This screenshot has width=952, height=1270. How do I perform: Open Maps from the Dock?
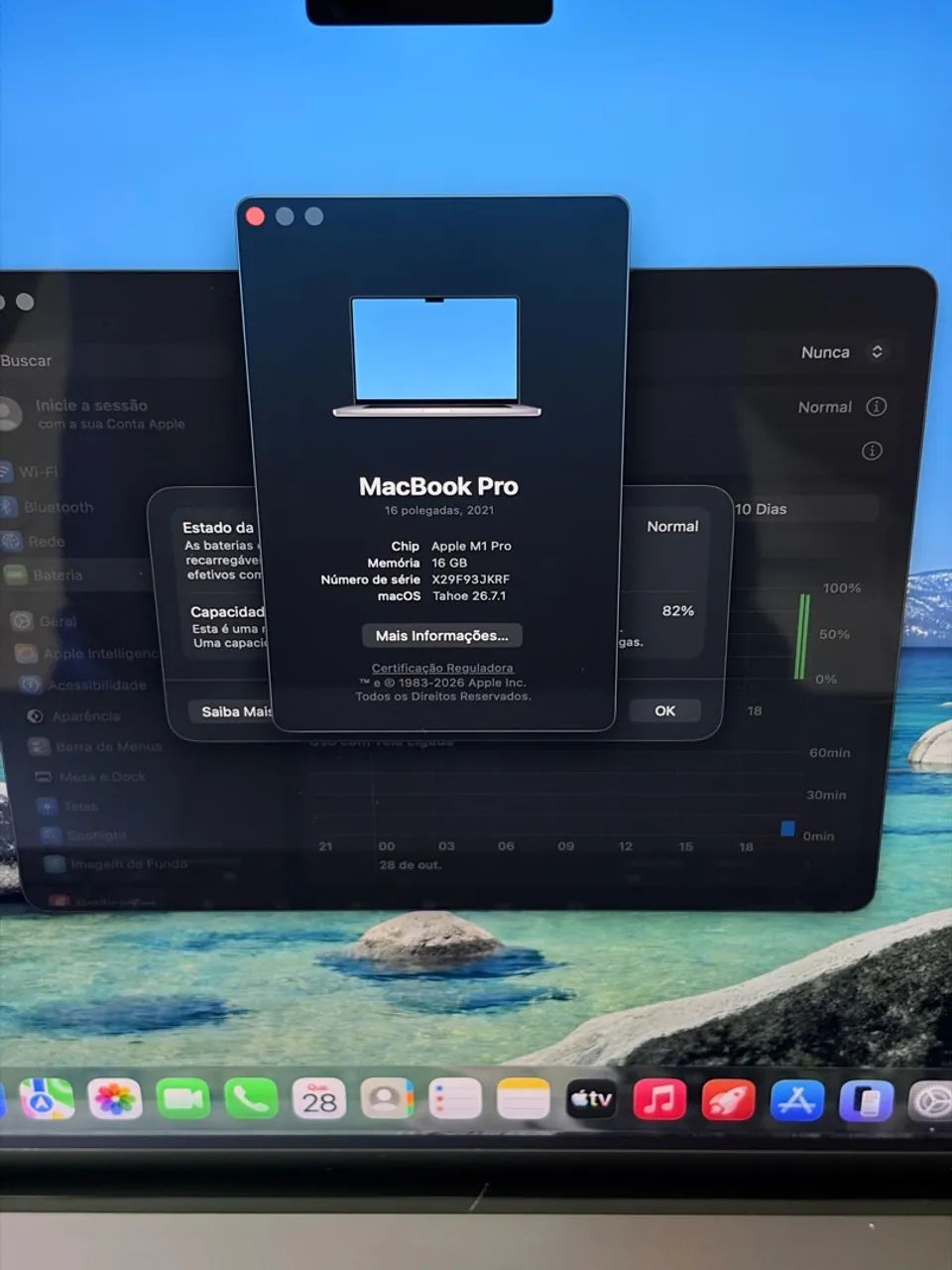click(47, 1099)
